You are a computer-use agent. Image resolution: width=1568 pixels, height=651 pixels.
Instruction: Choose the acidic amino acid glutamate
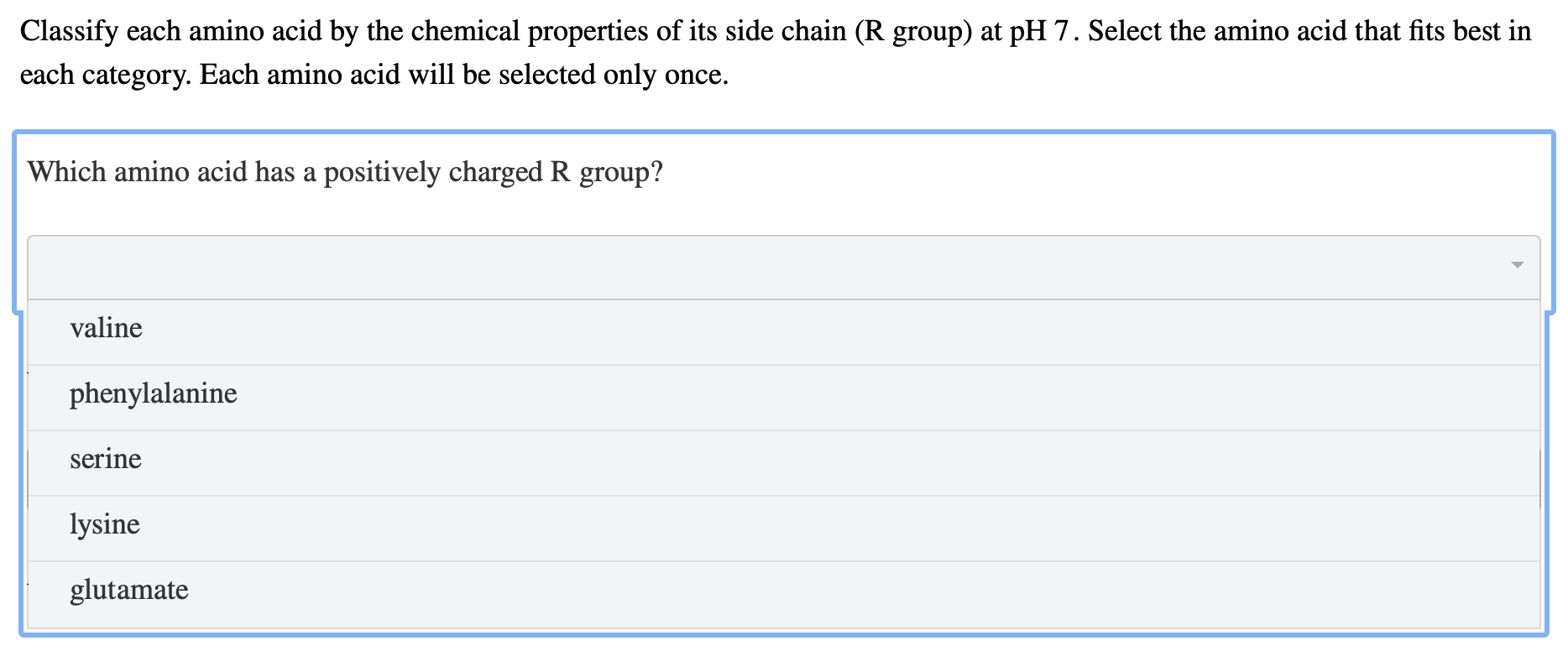(x=129, y=589)
